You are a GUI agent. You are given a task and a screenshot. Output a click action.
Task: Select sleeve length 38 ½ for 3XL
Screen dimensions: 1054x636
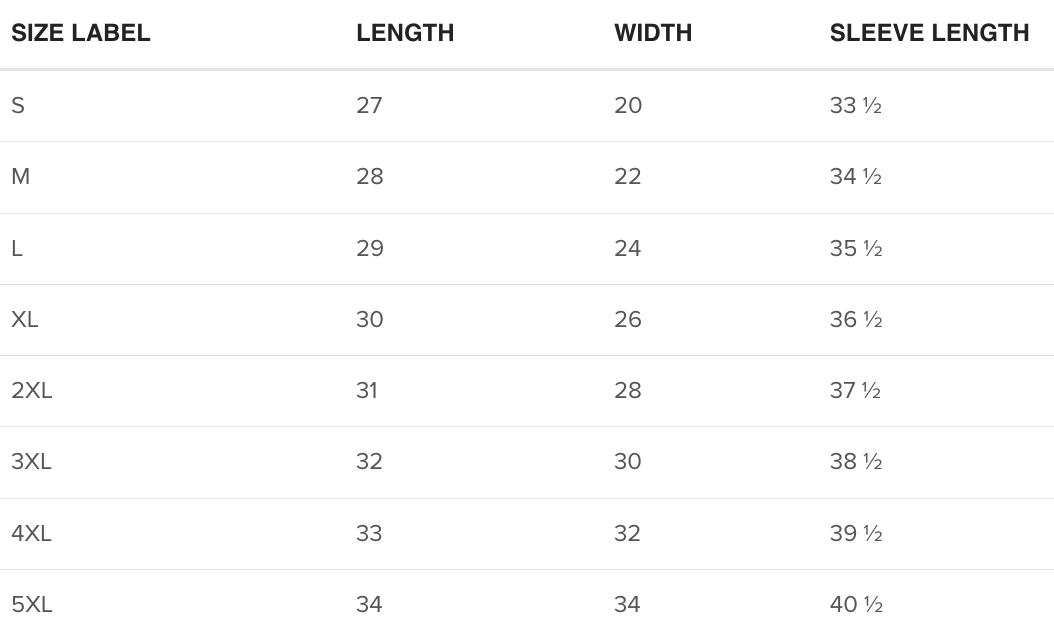[856, 461]
